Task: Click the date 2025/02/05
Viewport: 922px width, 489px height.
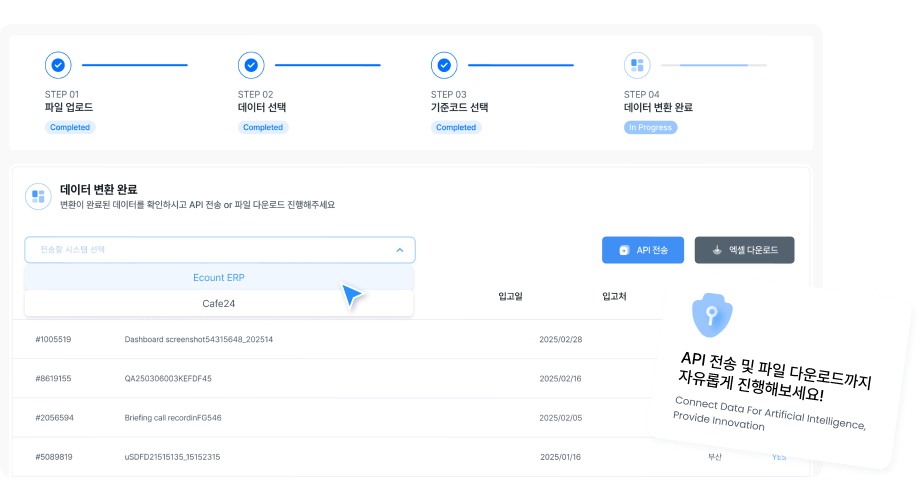Action: point(560,418)
